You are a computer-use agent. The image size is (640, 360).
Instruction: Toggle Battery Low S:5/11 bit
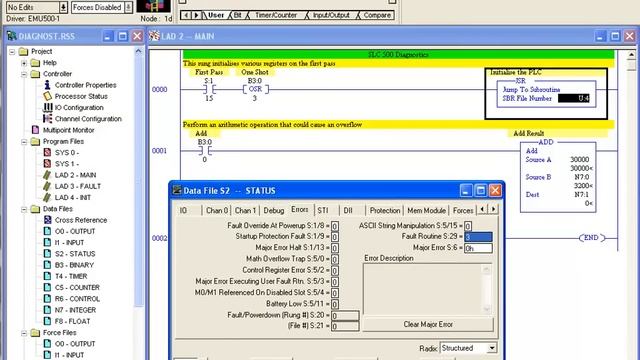click(x=335, y=304)
